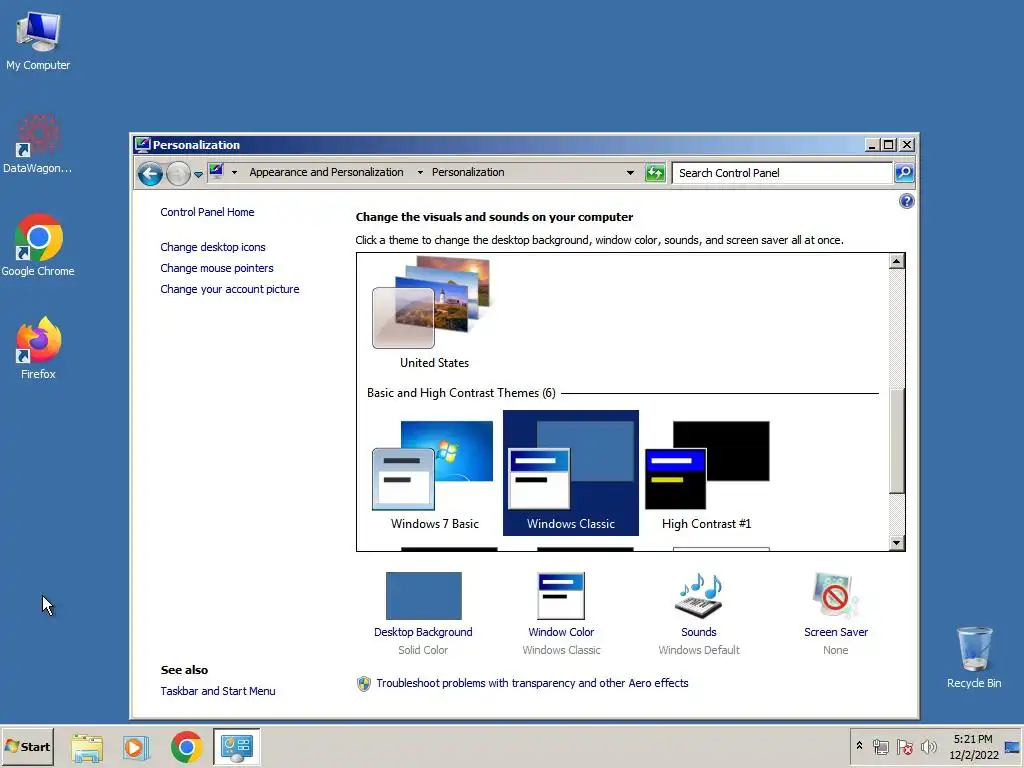Open My Computer desktop icon
1024x768 pixels.
[x=38, y=41]
